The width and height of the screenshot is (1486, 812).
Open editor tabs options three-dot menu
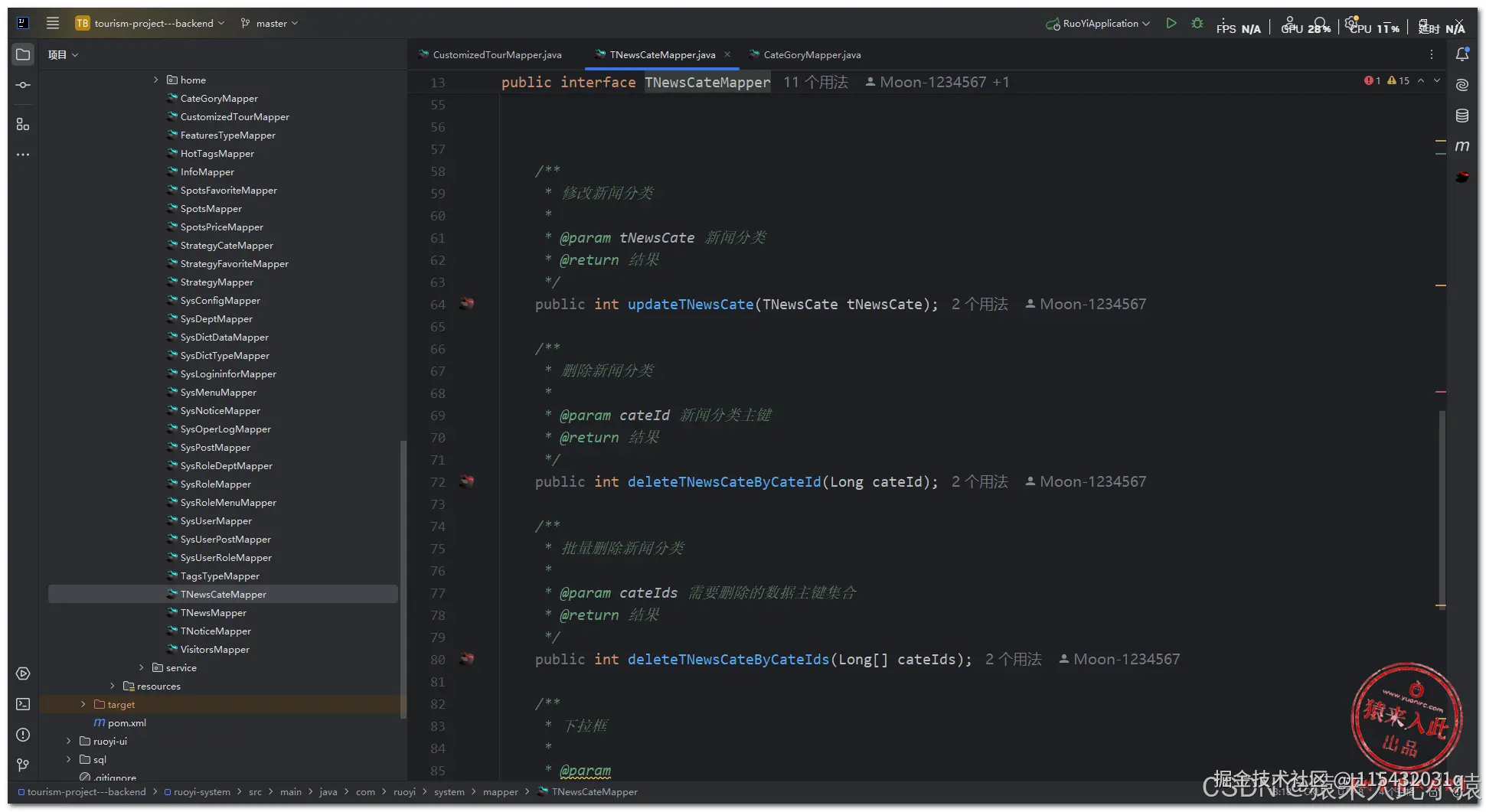tap(1431, 54)
